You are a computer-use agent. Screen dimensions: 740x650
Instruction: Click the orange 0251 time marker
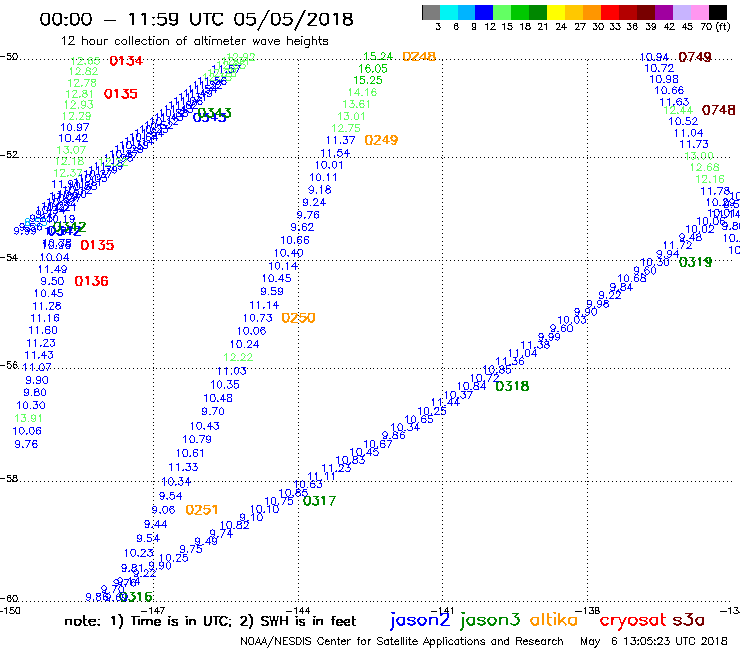pos(202,510)
